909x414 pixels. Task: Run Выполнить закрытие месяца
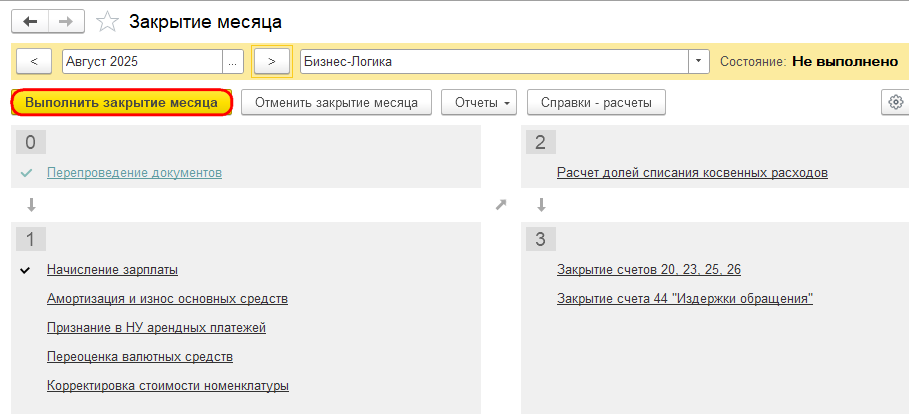pos(122,103)
